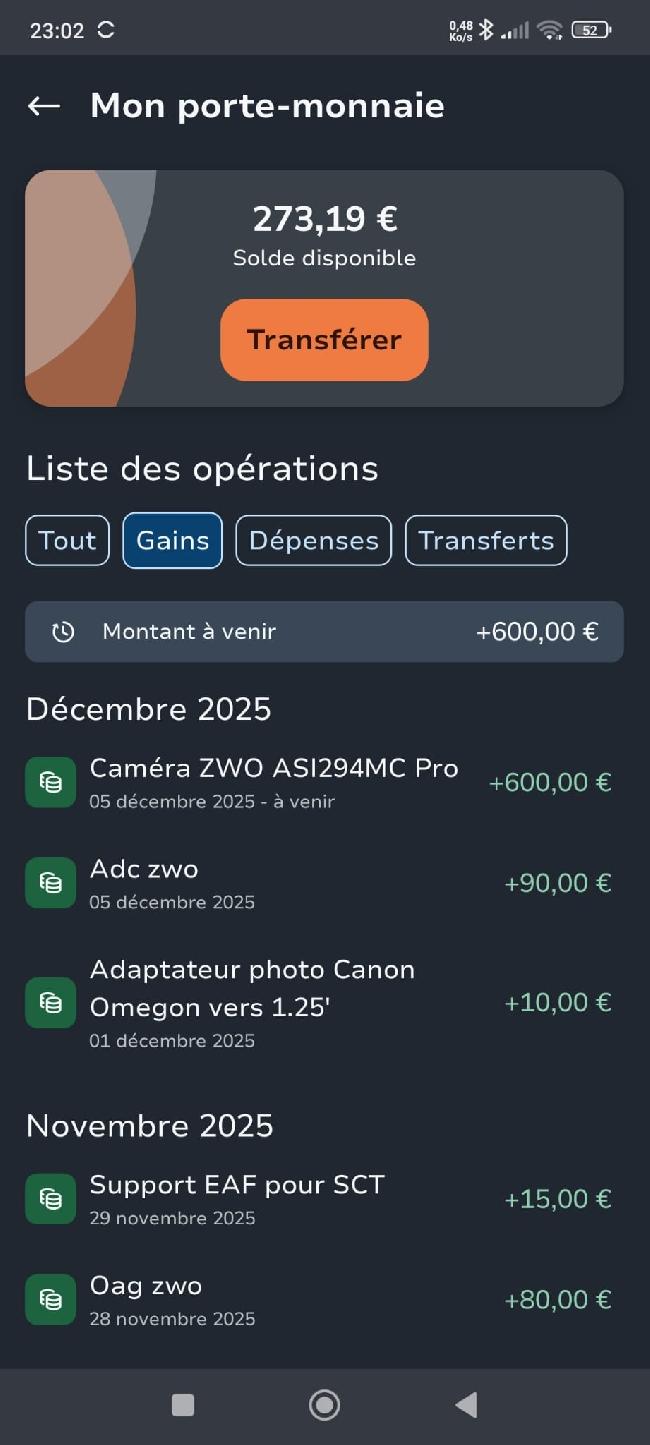Viewport: 650px width, 1445px height.
Task: Filter the list by Transferts
Action: [485, 541]
